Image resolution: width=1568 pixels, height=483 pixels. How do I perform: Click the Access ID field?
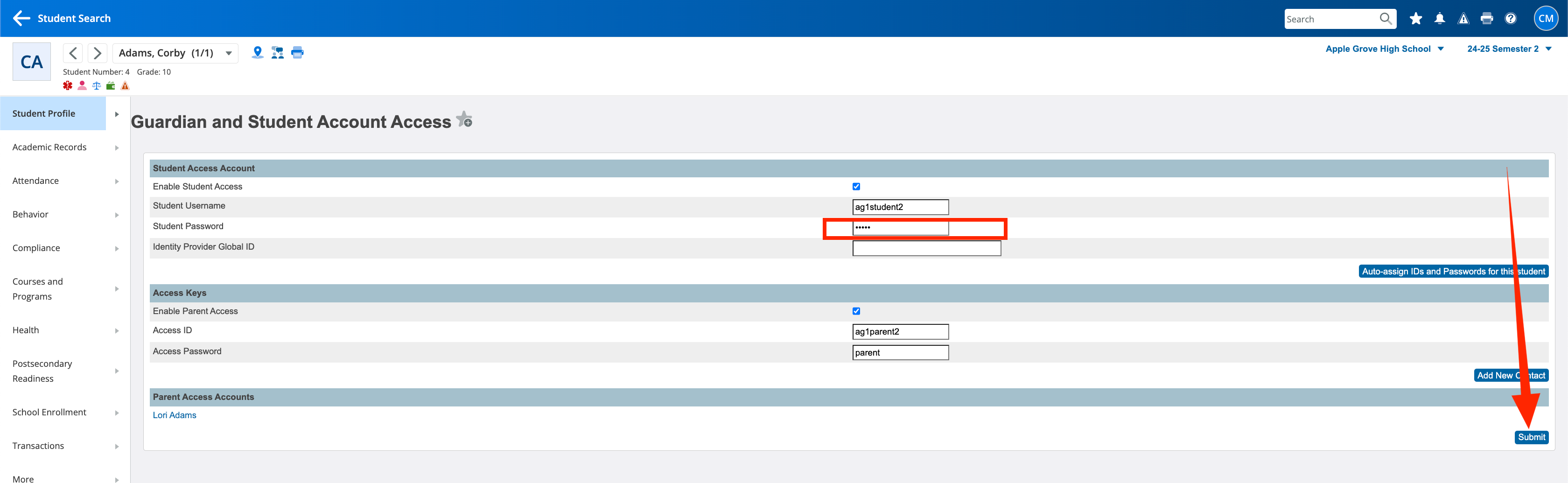click(x=900, y=331)
